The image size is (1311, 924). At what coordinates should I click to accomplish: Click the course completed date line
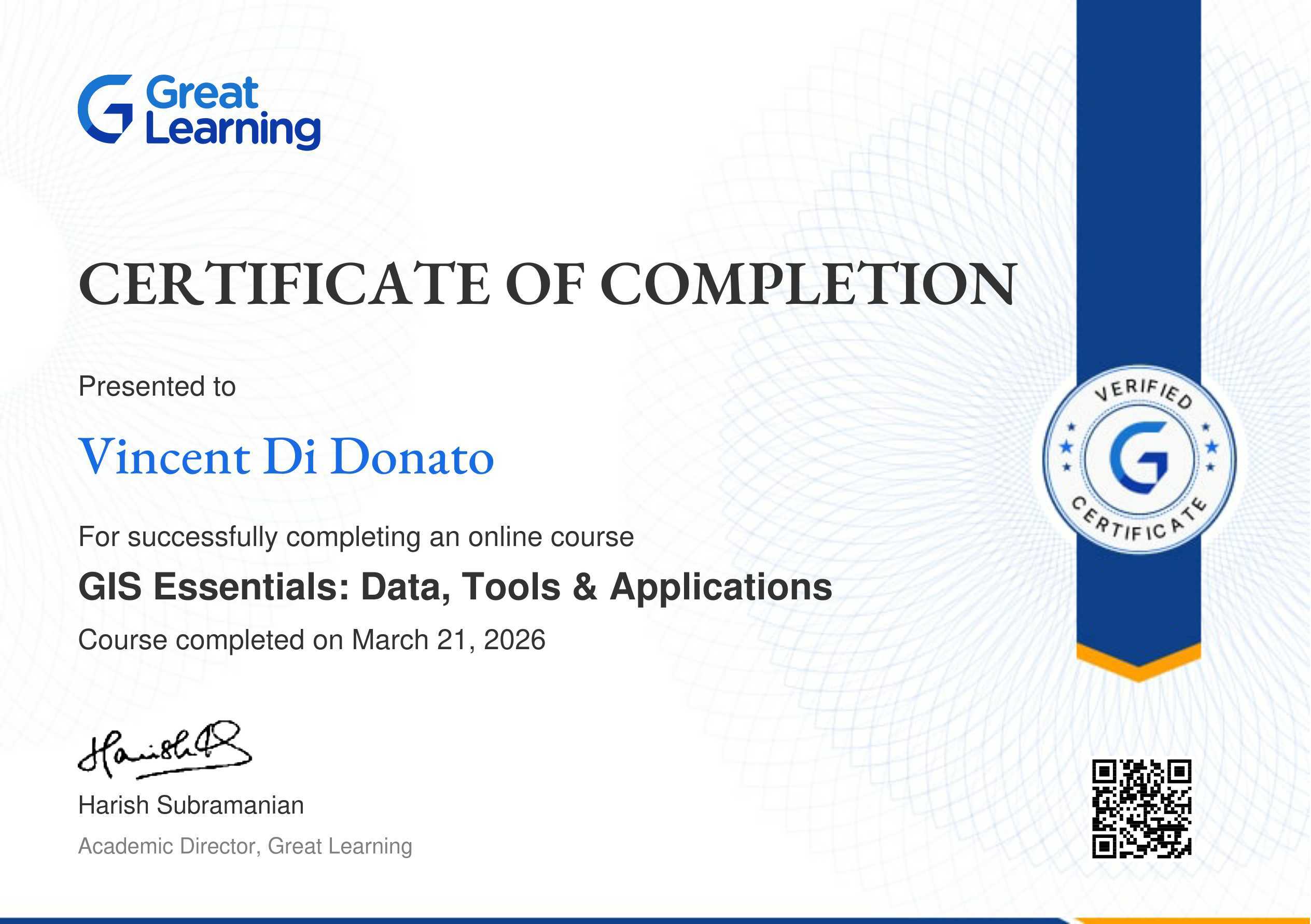(312, 640)
